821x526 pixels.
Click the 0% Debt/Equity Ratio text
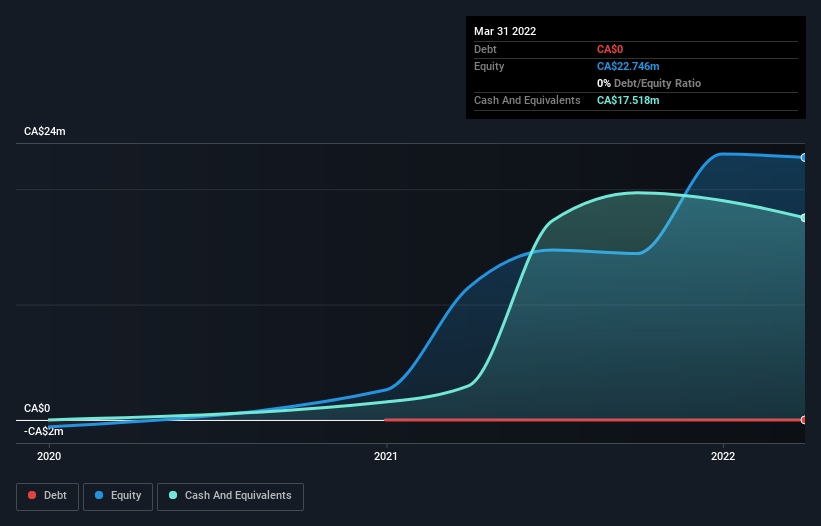(x=649, y=83)
